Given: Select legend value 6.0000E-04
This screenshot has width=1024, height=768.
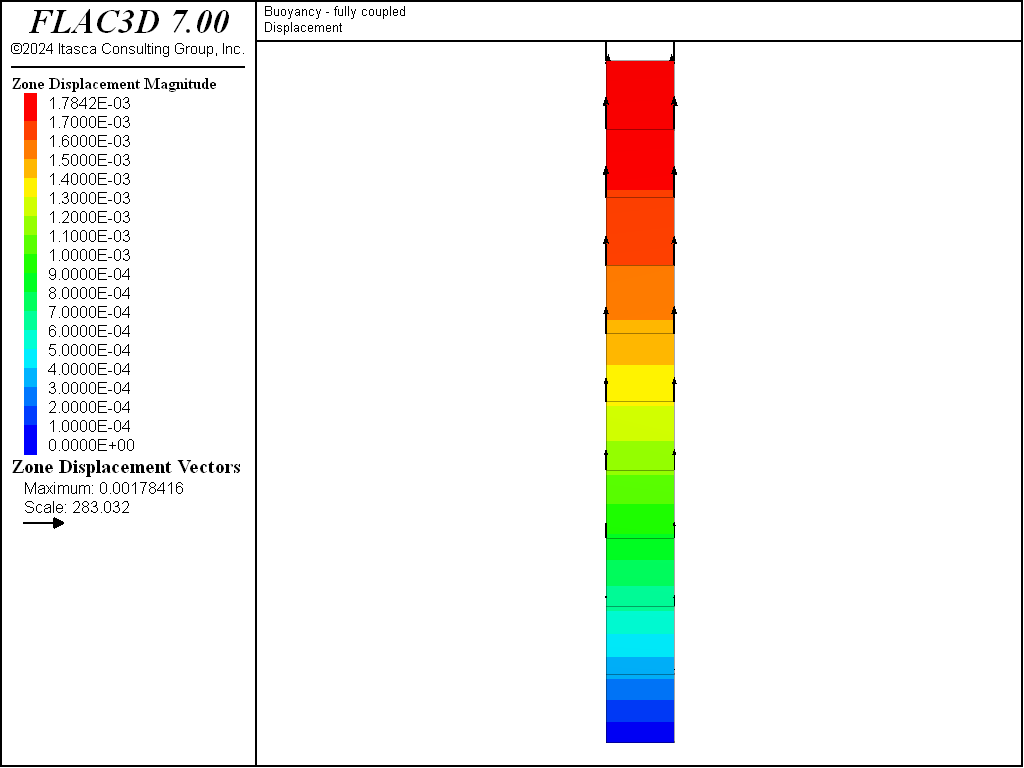Looking at the screenshot, I should click(89, 330).
